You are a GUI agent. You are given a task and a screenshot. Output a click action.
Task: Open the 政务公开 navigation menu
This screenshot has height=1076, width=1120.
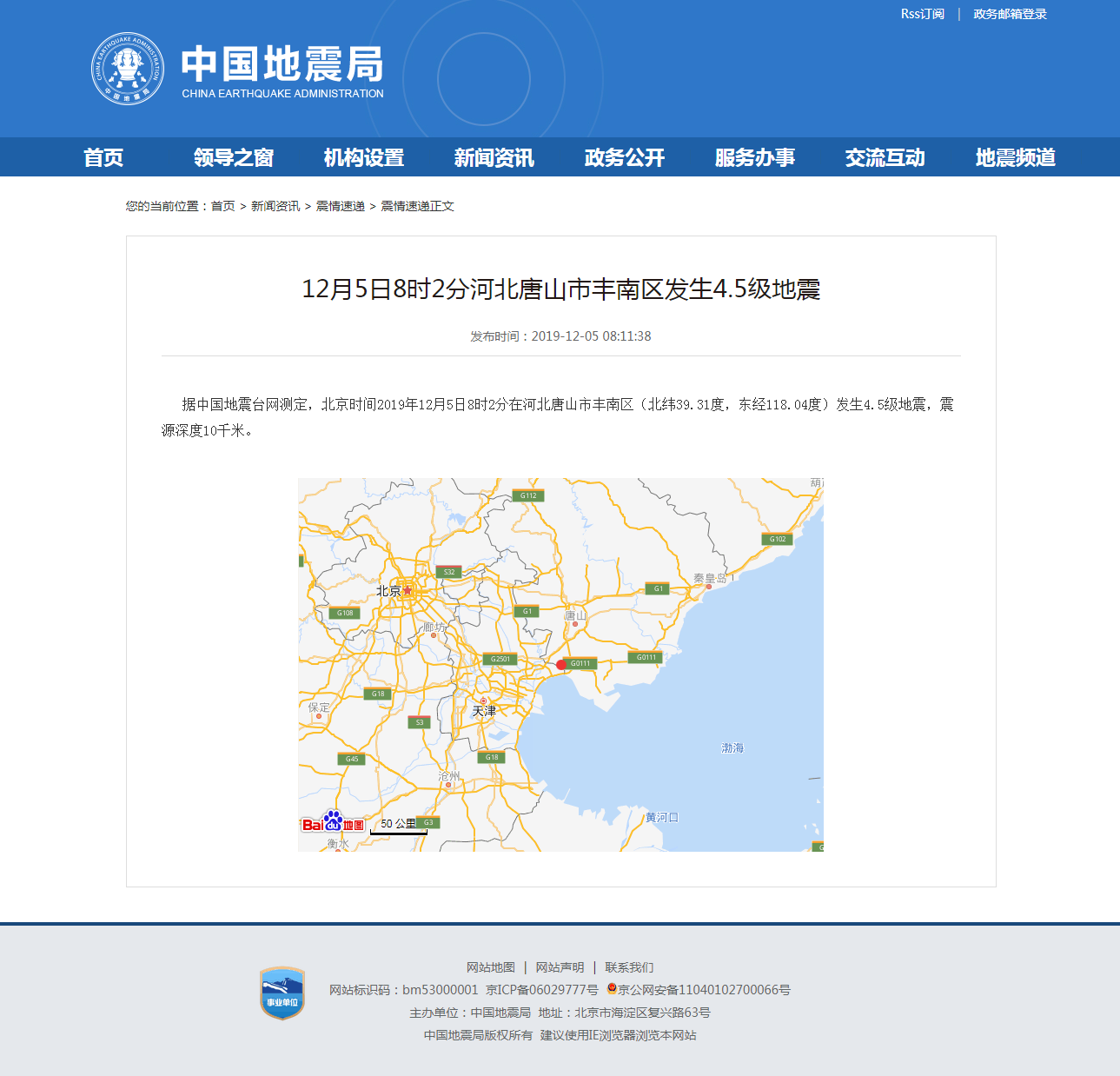622,157
